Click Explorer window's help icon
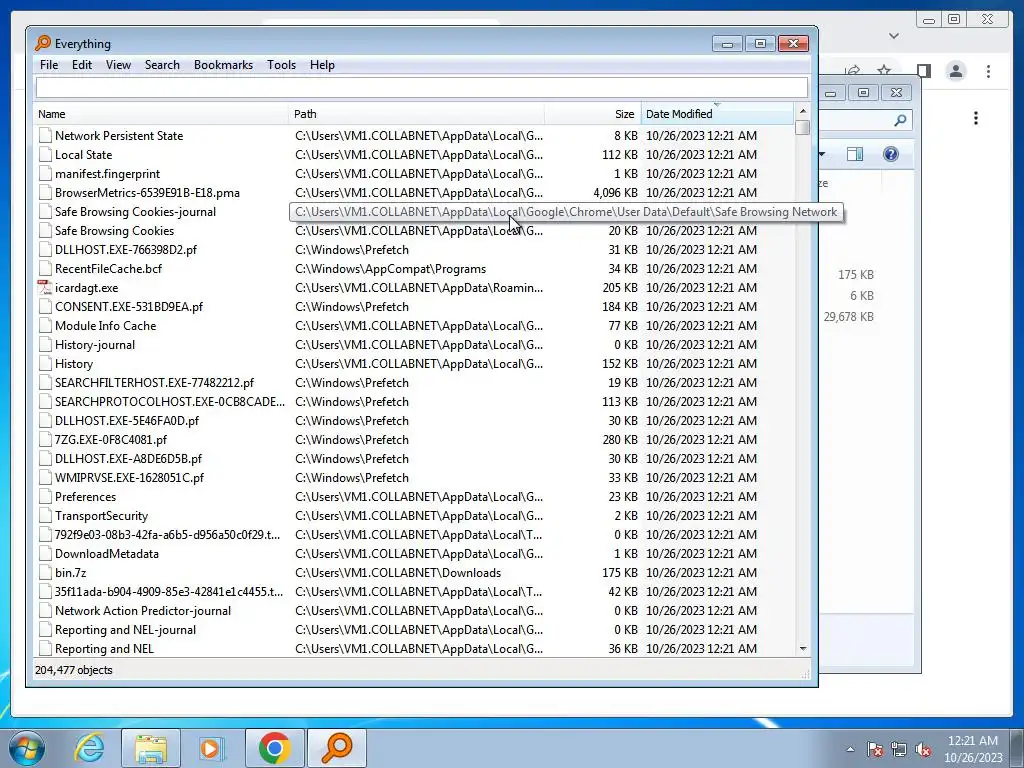Viewport: 1024px width, 768px height. [x=891, y=154]
